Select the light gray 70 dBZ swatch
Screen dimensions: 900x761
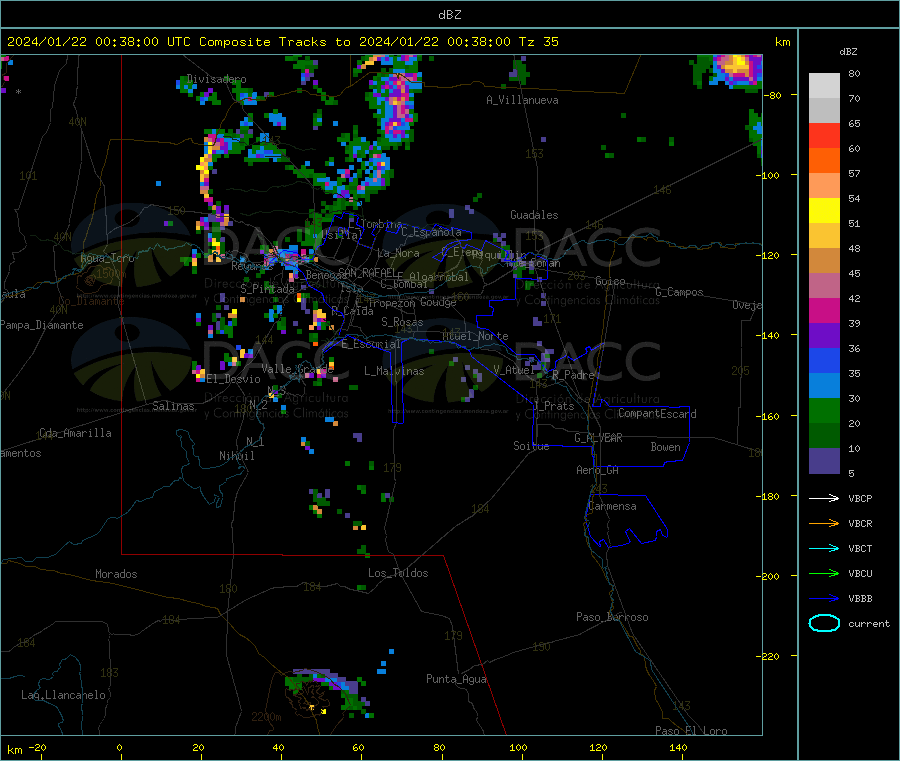click(x=824, y=86)
